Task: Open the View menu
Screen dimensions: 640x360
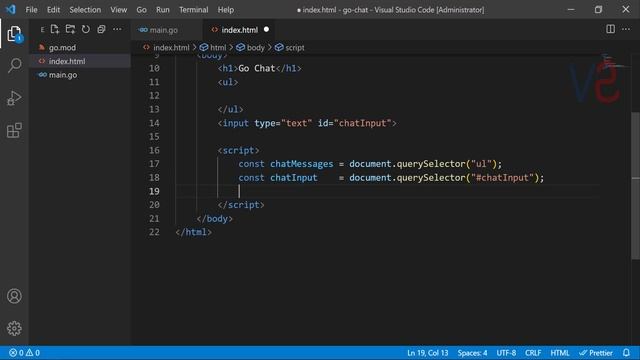Action: [118, 9]
